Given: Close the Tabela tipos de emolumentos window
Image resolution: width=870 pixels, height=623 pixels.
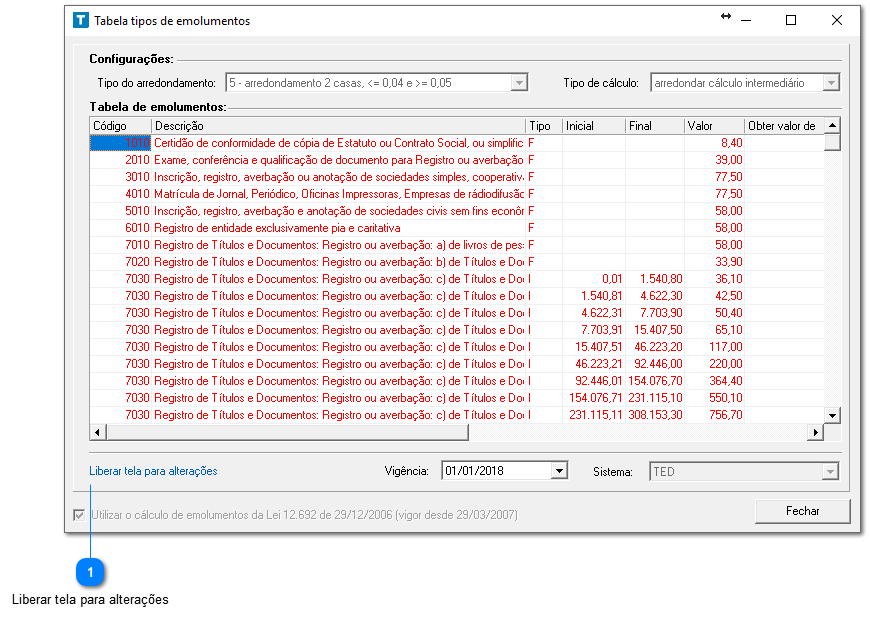Looking at the screenshot, I should pyautogui.click(x=837, y=21).
